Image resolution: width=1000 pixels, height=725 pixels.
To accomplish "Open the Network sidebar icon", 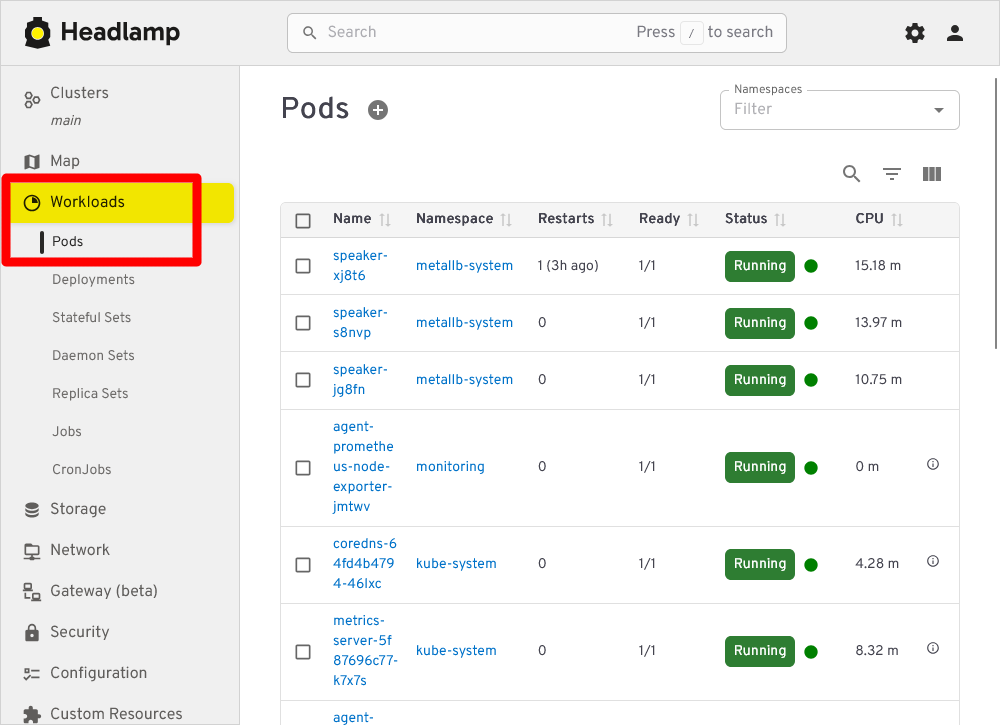I will 31,549.
